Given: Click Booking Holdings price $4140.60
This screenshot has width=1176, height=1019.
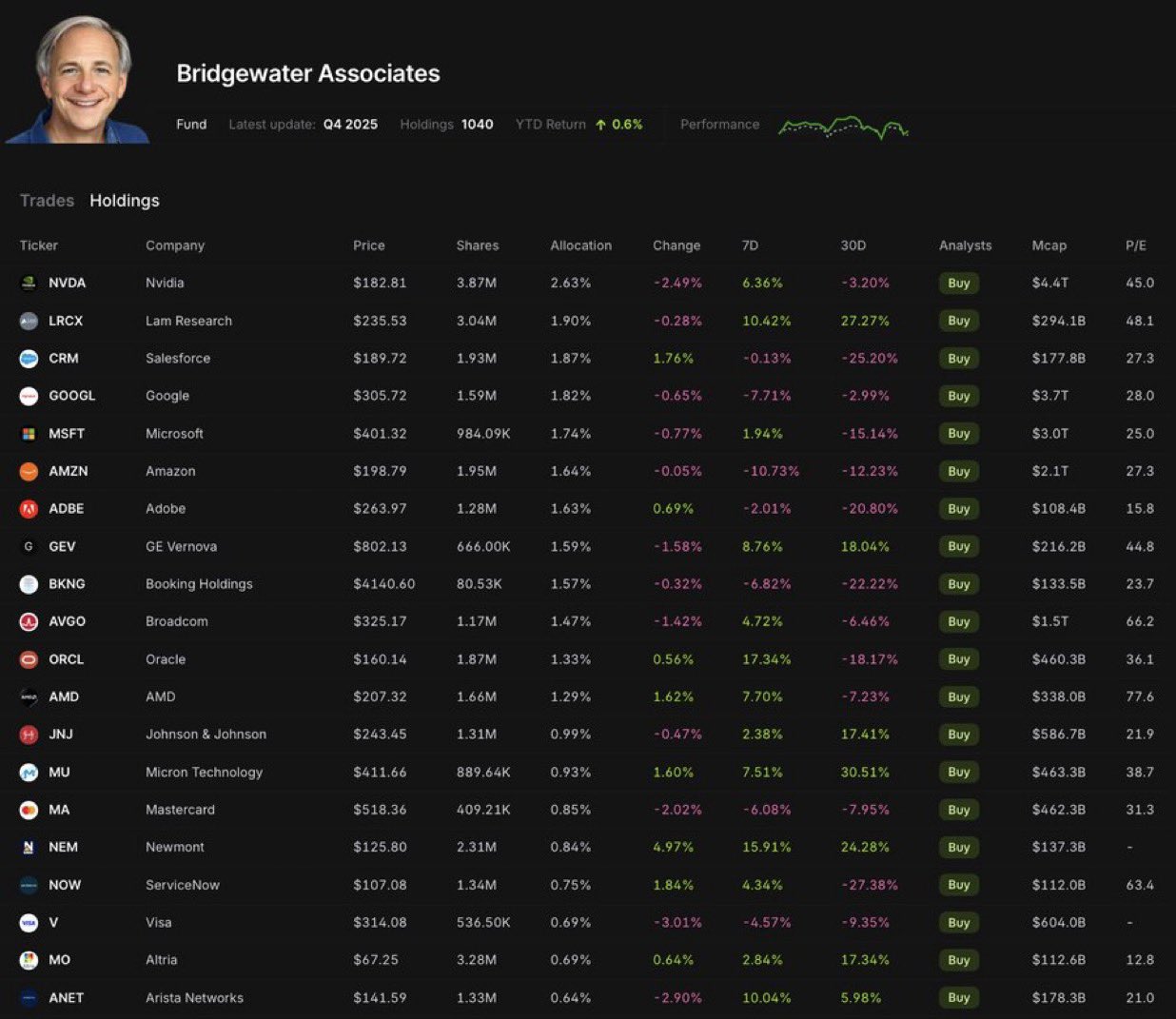Looking at the screenshot, I should point(384,584).
